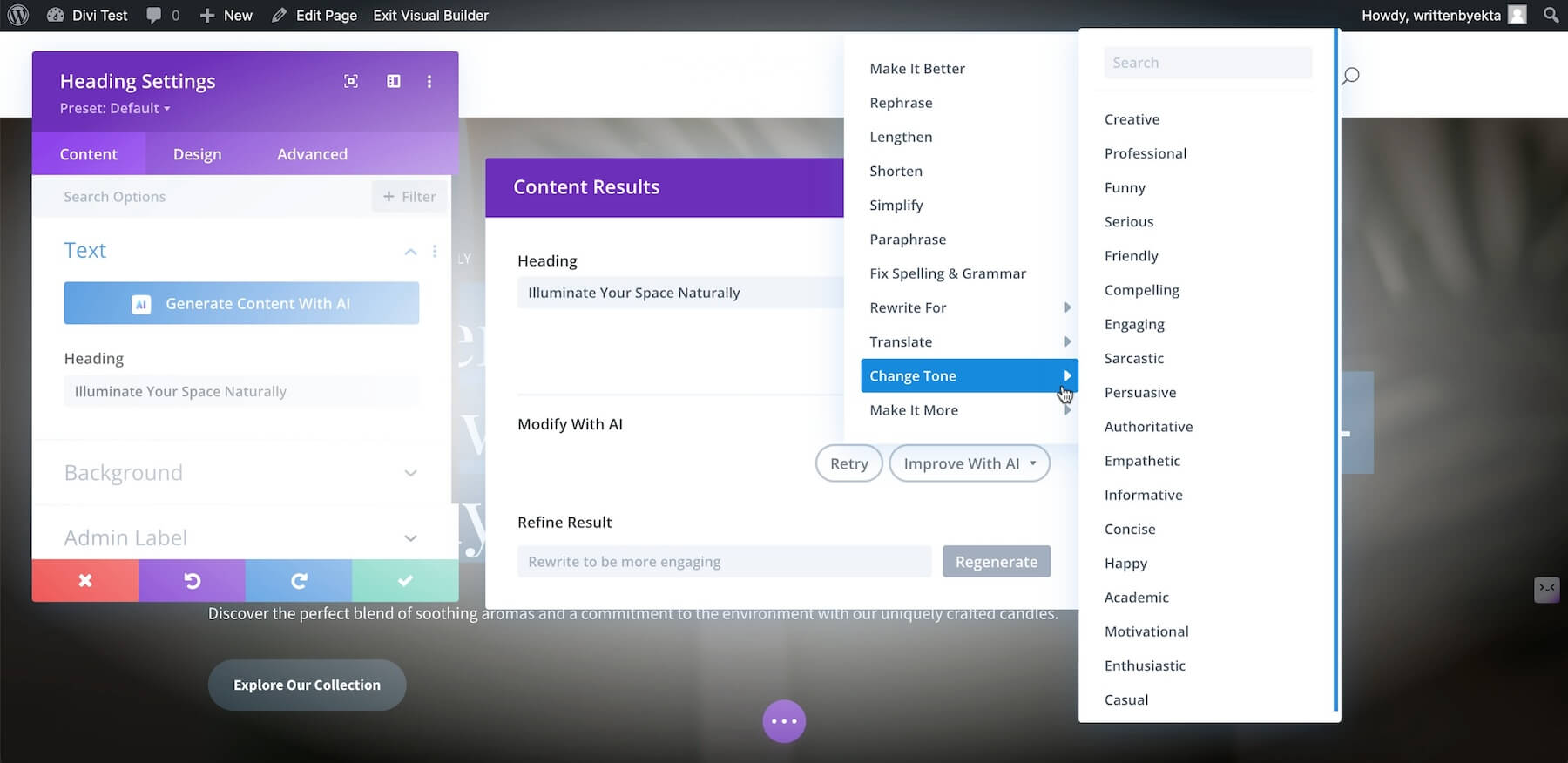The image size is (1568, 763).
Task: Choose Simplify option
Action: tap(896, 205)
